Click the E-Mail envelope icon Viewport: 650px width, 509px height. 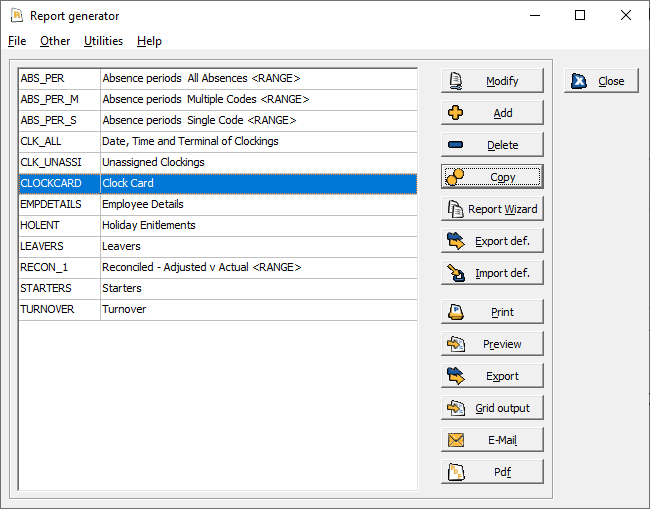tap(456, 440)
